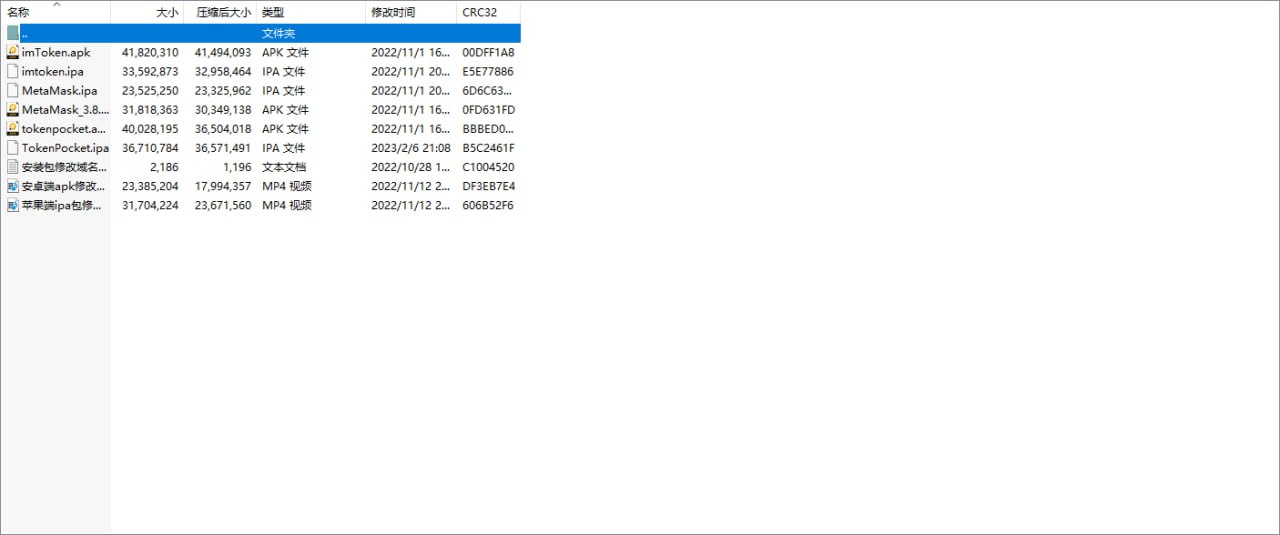Image resolution: width=1280 pixels, height=535 pixels.
Task: Select the MetaMask.ipa file name
Action: [60, 90]
